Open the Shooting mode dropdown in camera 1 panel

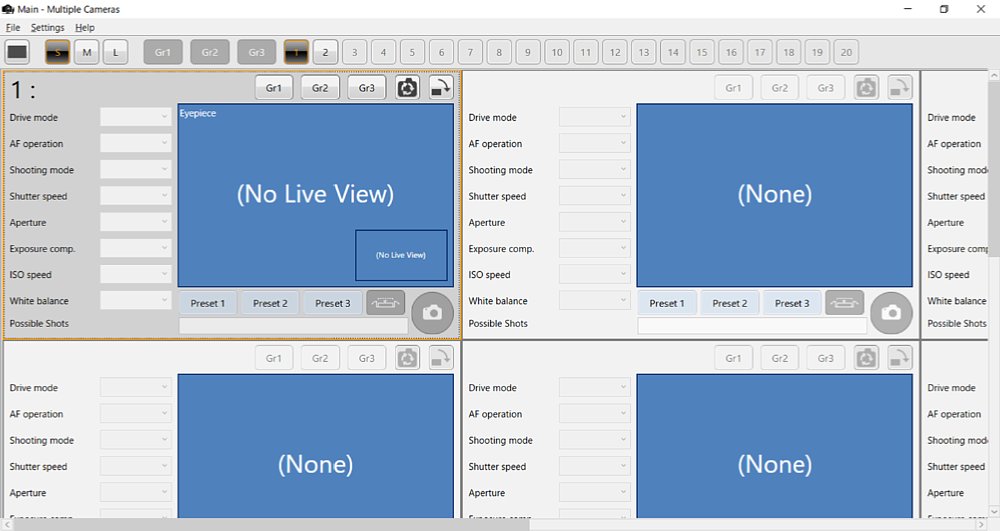tap(135, 170)
